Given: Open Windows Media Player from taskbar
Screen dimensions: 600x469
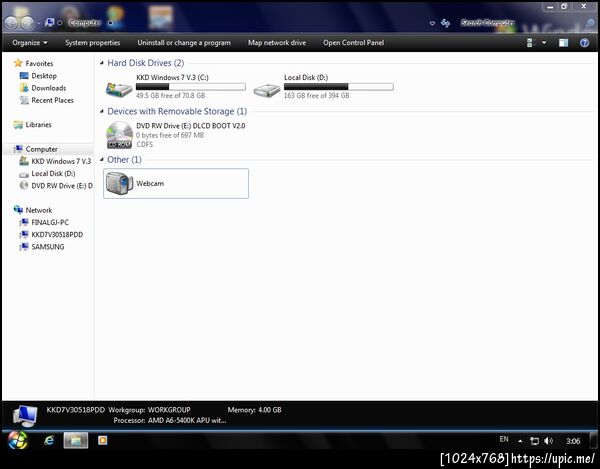Looking at the screenshot, I should (103, 441).
